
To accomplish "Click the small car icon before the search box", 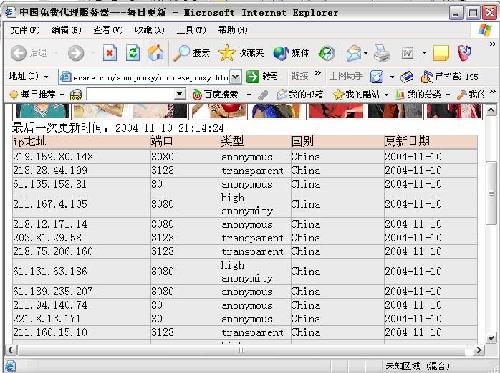I will click(x=76, y=95).
